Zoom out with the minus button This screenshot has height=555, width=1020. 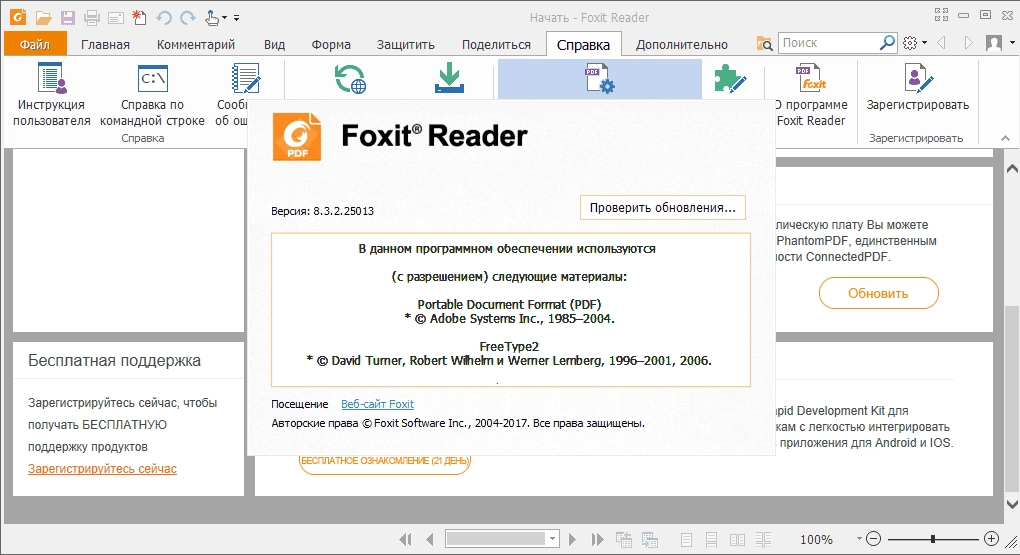click(874, 539)
